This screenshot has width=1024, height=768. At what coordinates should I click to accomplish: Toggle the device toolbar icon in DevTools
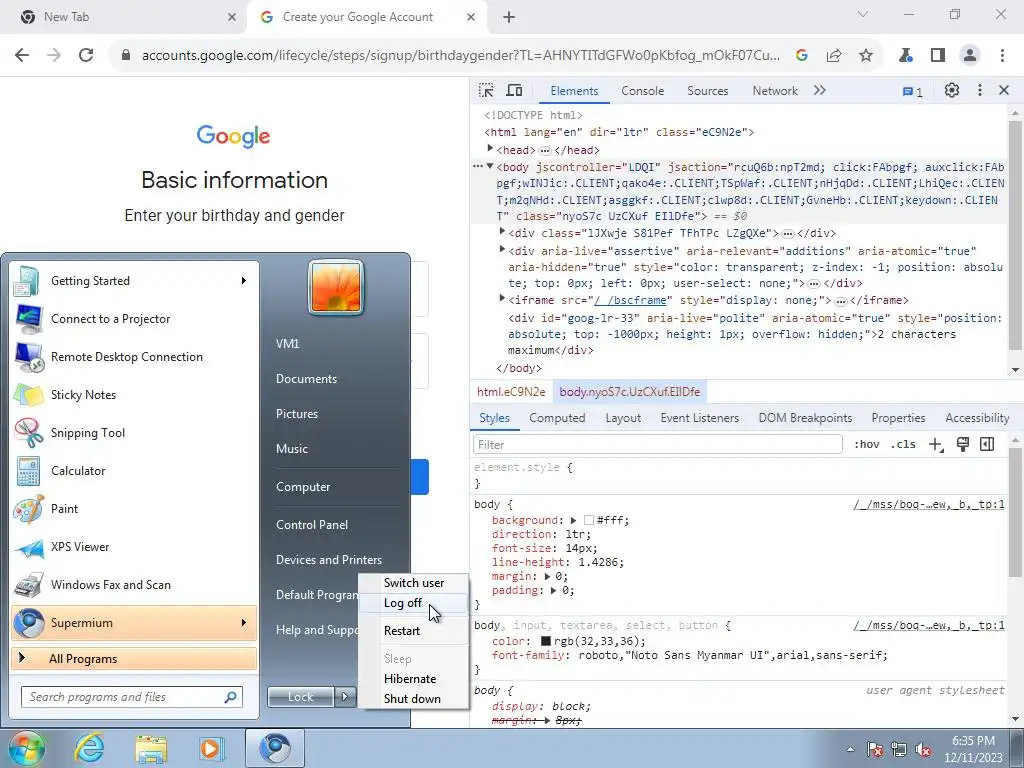pyautogui.click(x=515, y=91)
